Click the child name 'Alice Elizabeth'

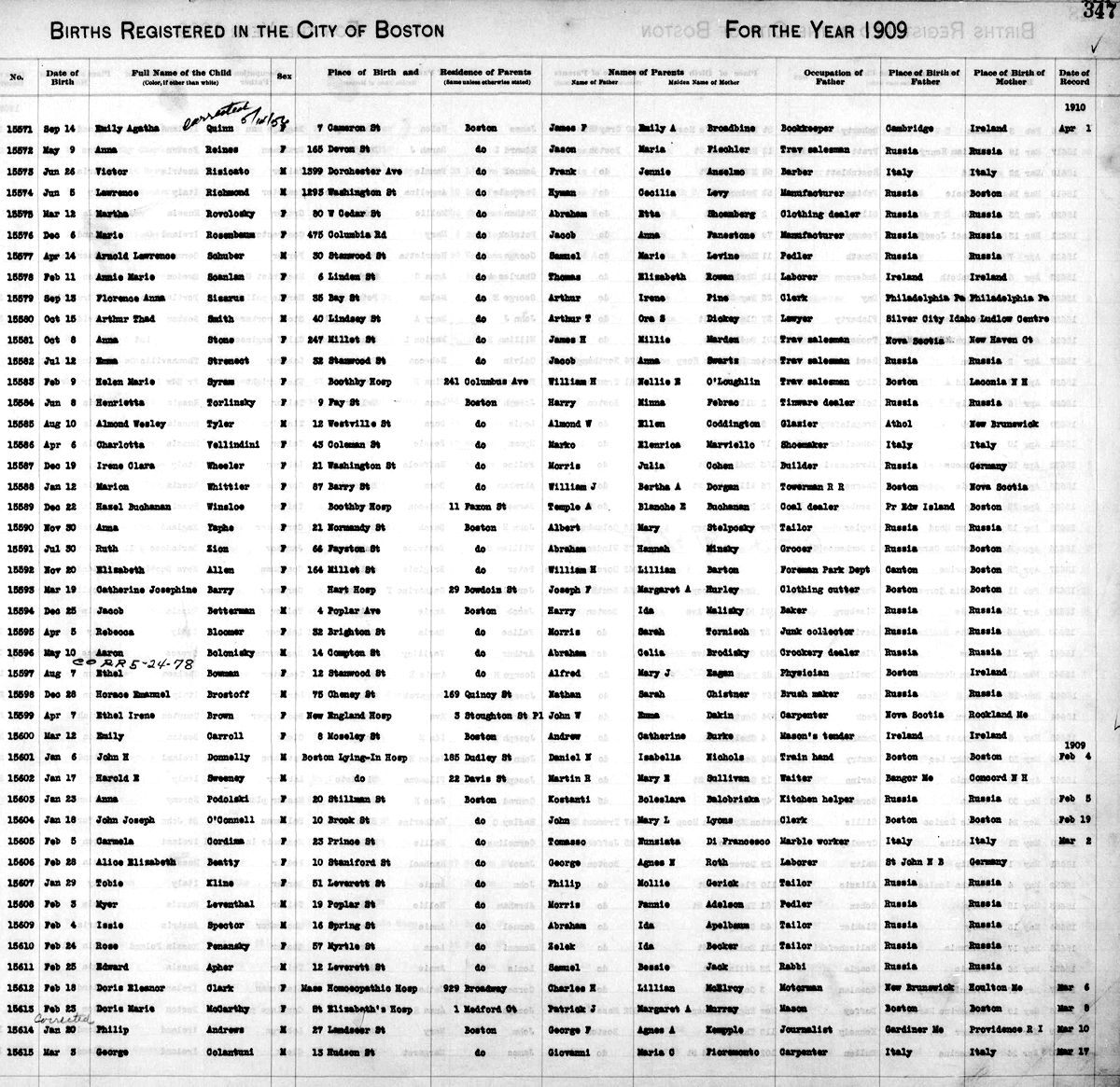[x=134, y=862]
